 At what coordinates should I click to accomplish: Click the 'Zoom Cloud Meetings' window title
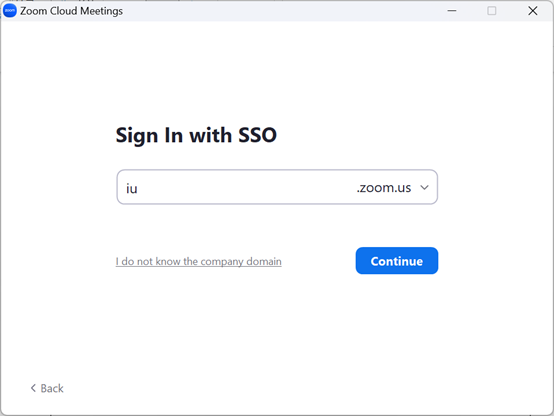71,11
